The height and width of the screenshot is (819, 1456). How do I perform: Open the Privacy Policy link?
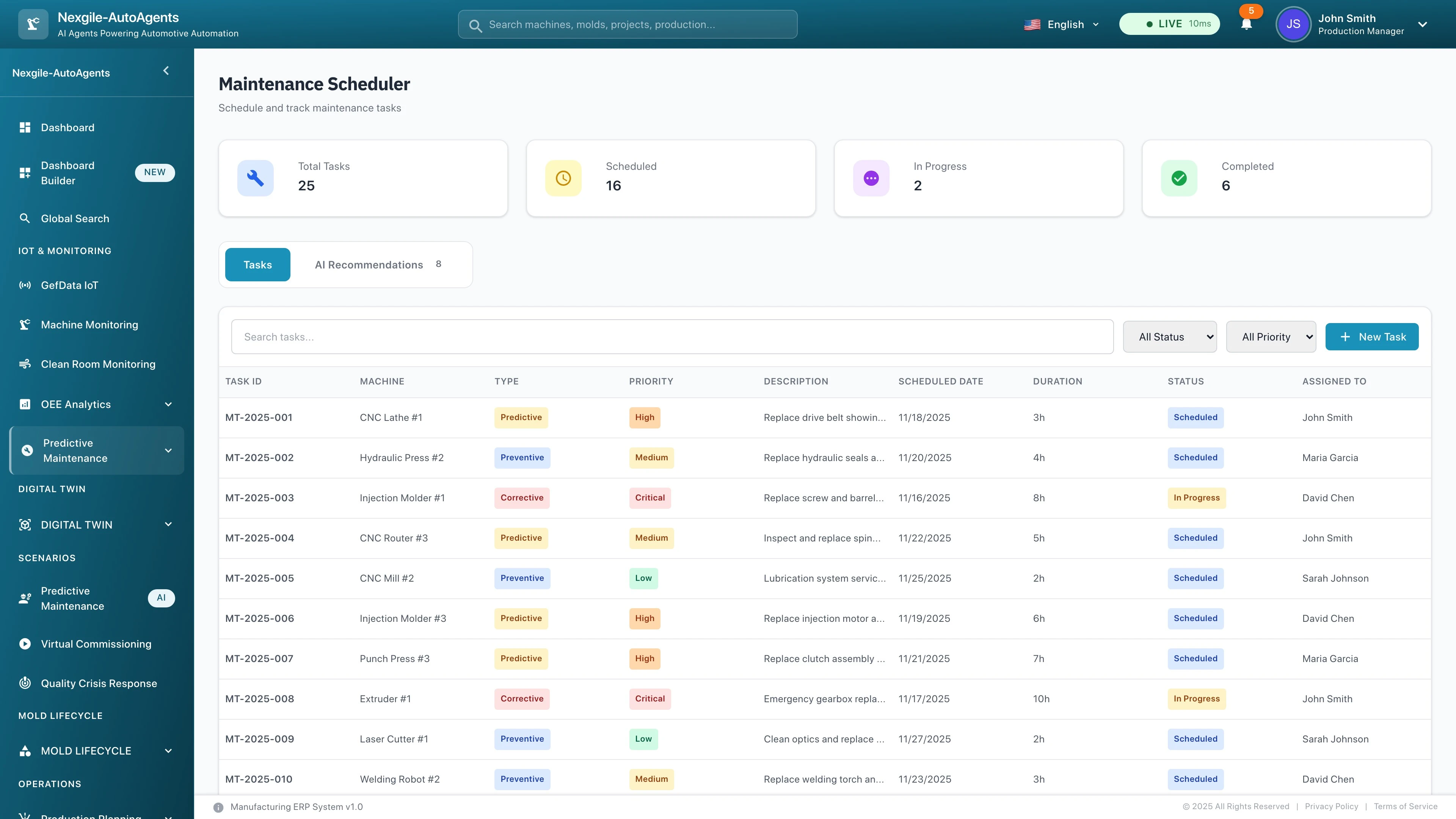[1331, 806]
